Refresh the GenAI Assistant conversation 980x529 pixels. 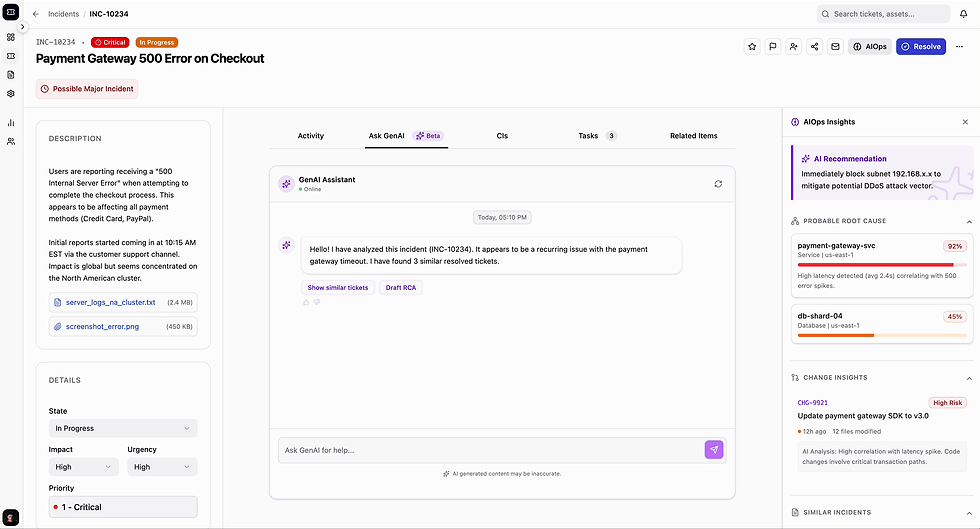point(717,184)
